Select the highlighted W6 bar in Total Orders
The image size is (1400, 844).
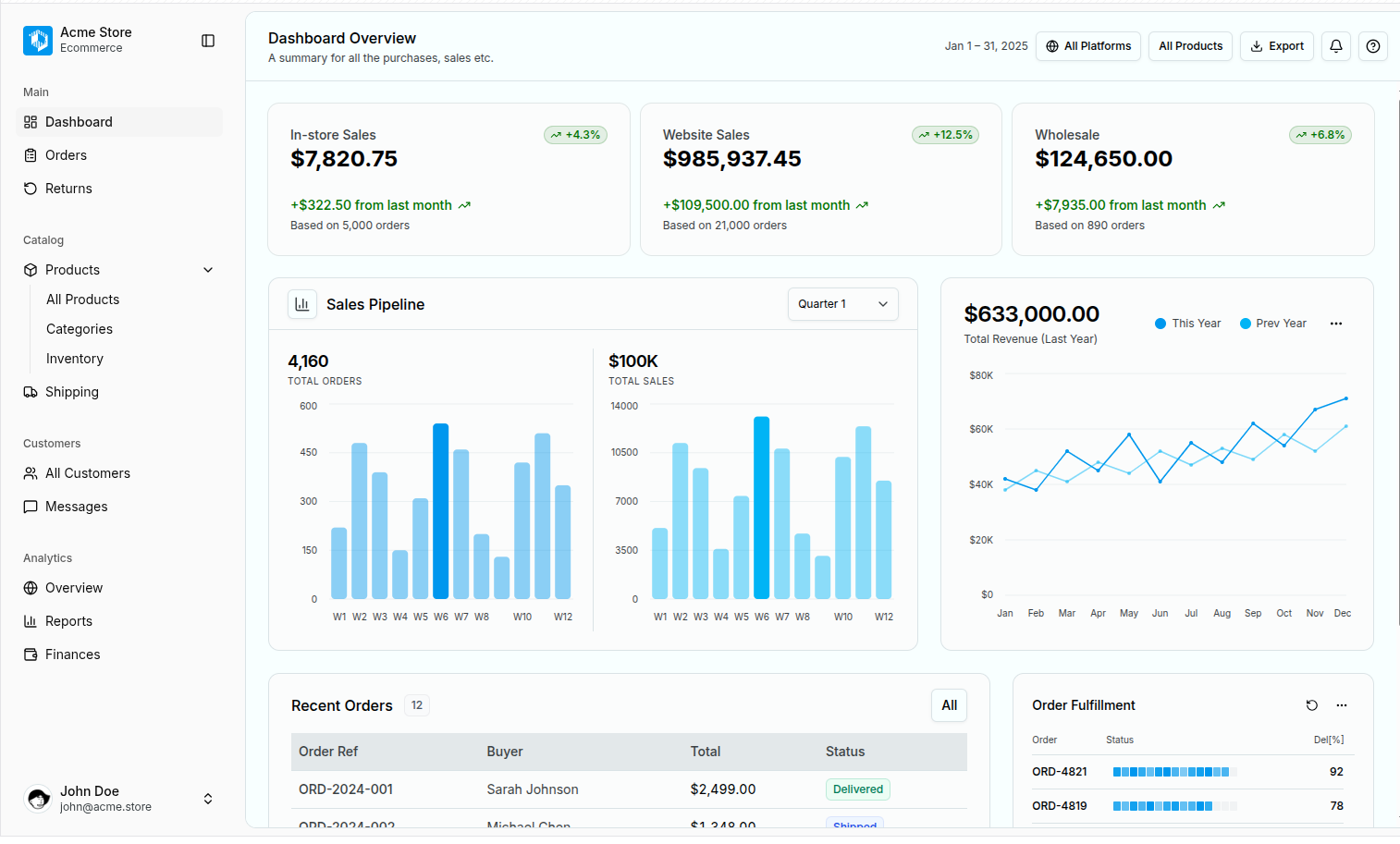(441, 511)
